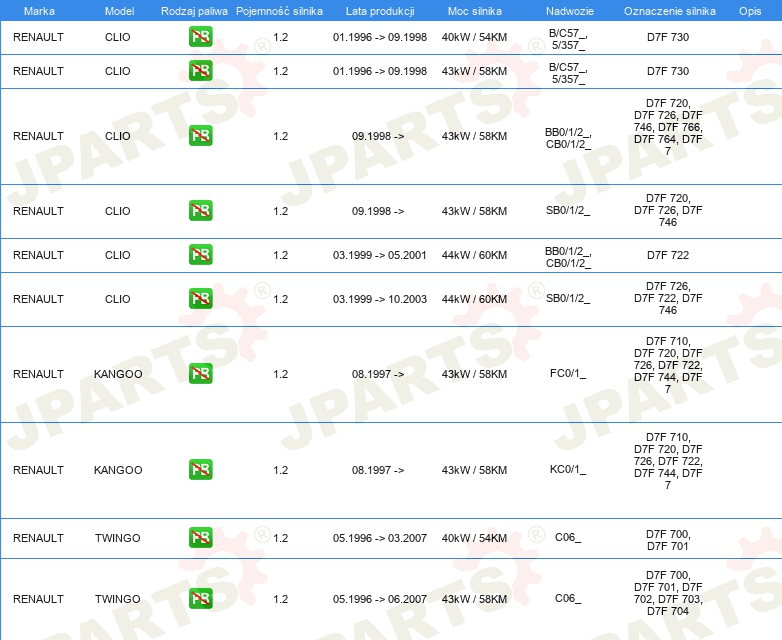The width and height of the screenshot is (782, 640).
Task: Click the Pojemność silnika column header
Action: (279, 11)
